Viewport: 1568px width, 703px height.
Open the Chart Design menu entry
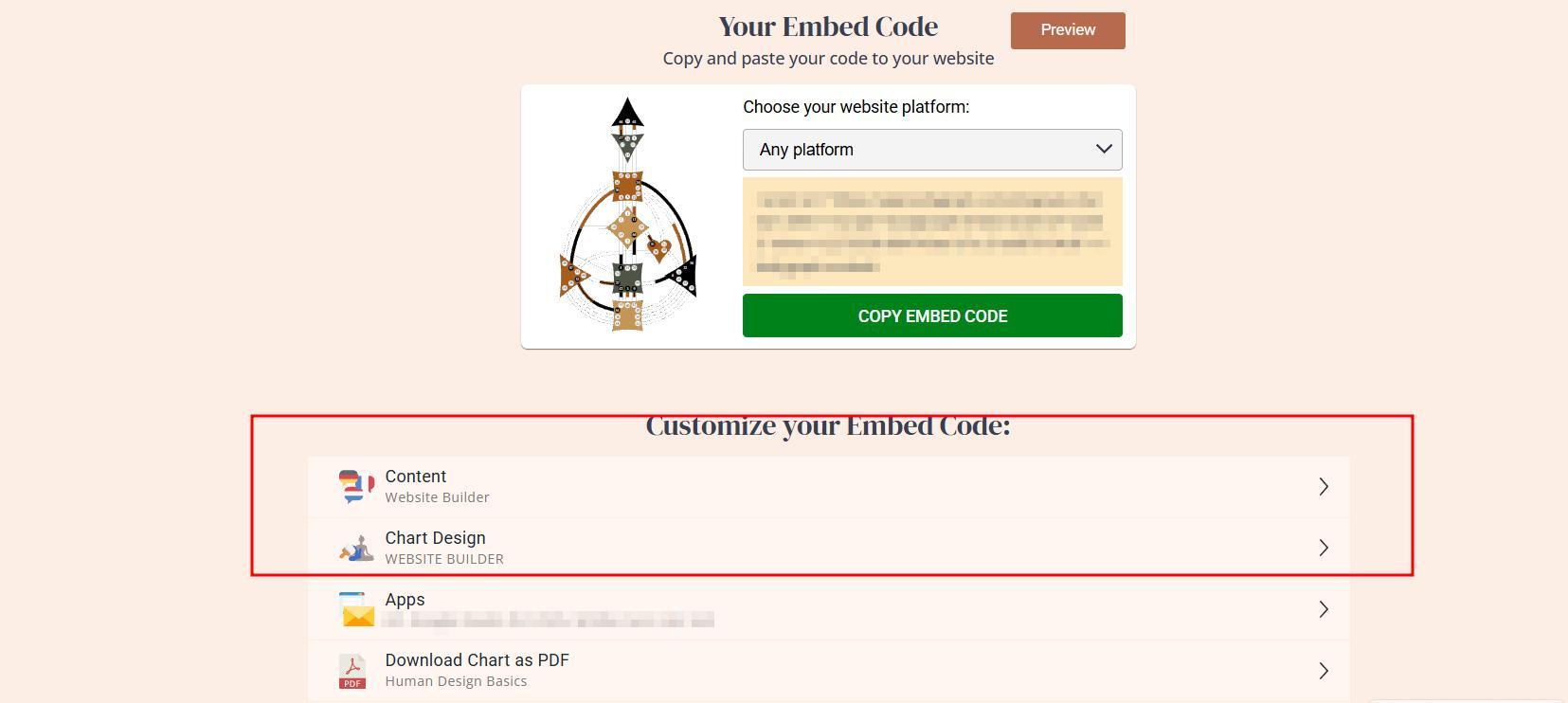pyautogui.click(x=828, y=548)
